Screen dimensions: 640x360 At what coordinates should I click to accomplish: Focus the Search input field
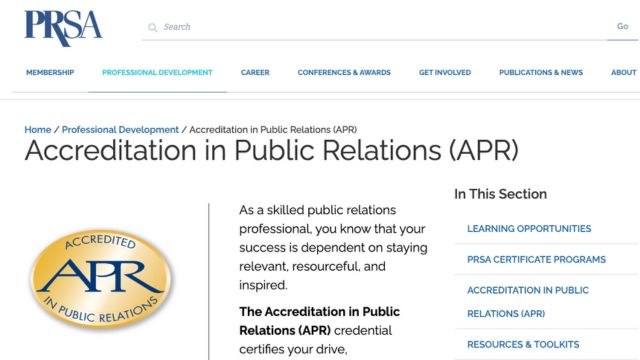click(373, 27)
